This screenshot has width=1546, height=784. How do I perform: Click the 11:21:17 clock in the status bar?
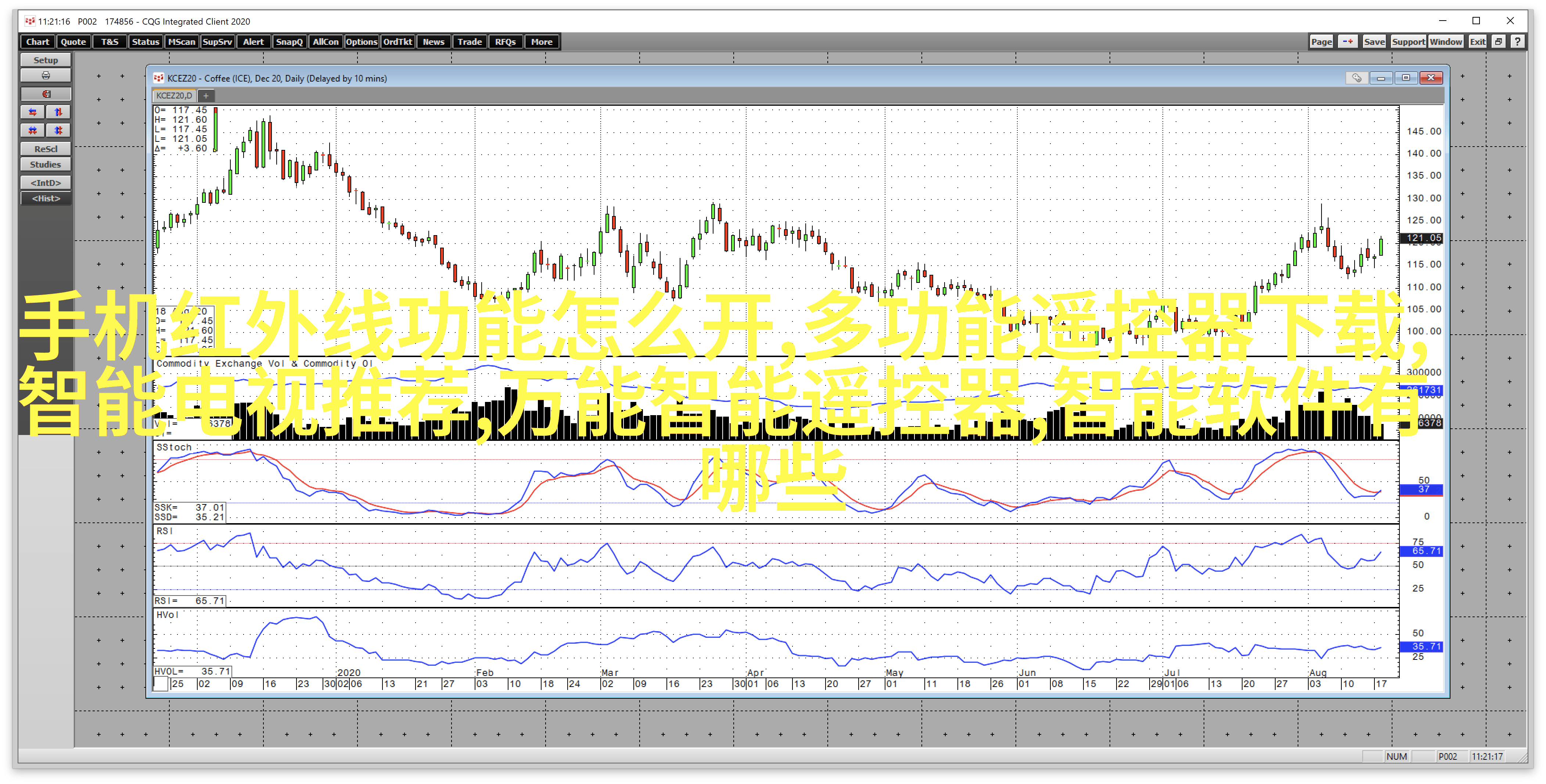(1487, 756)
